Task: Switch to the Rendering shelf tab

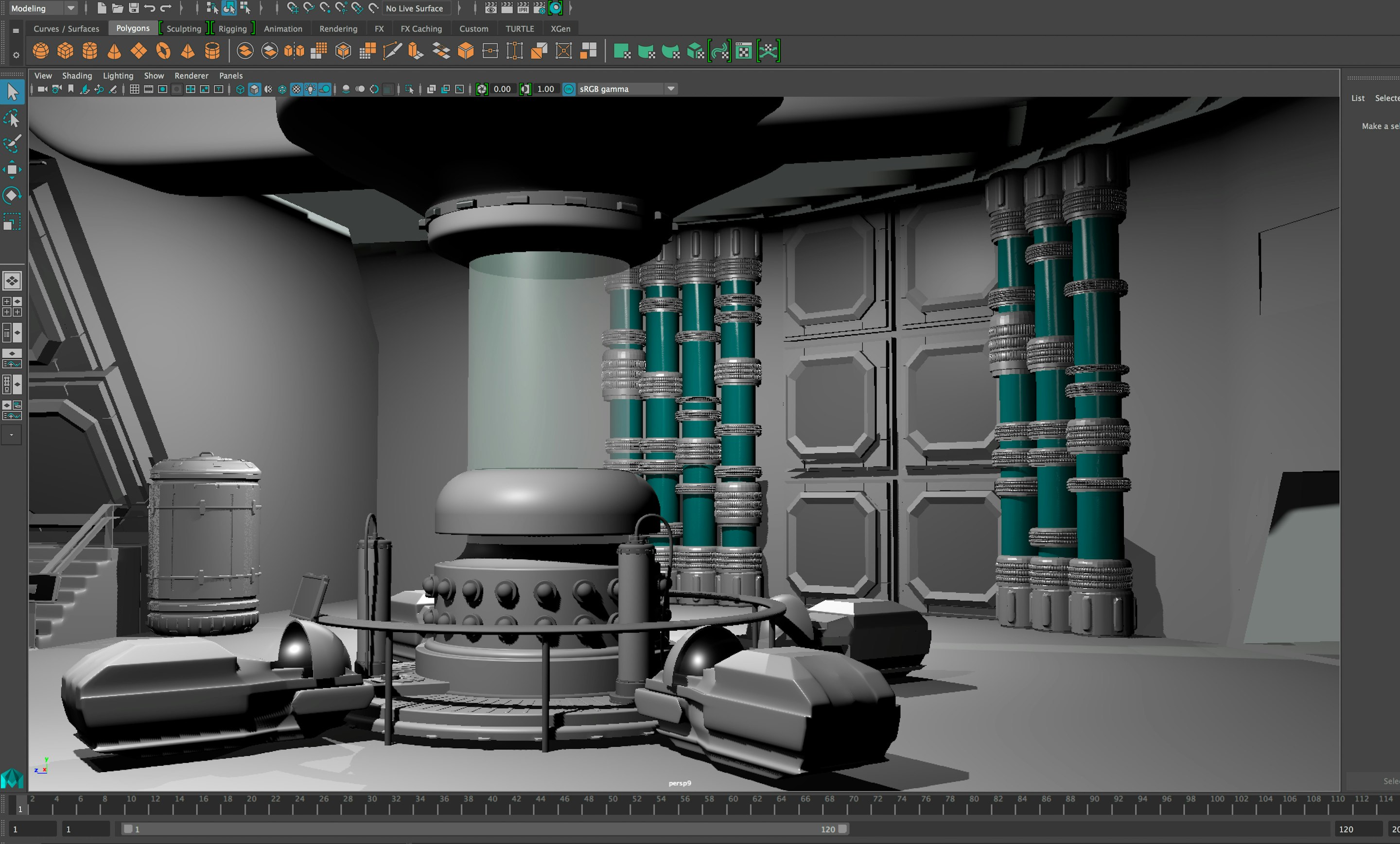Action: click(x=338, y=28)
